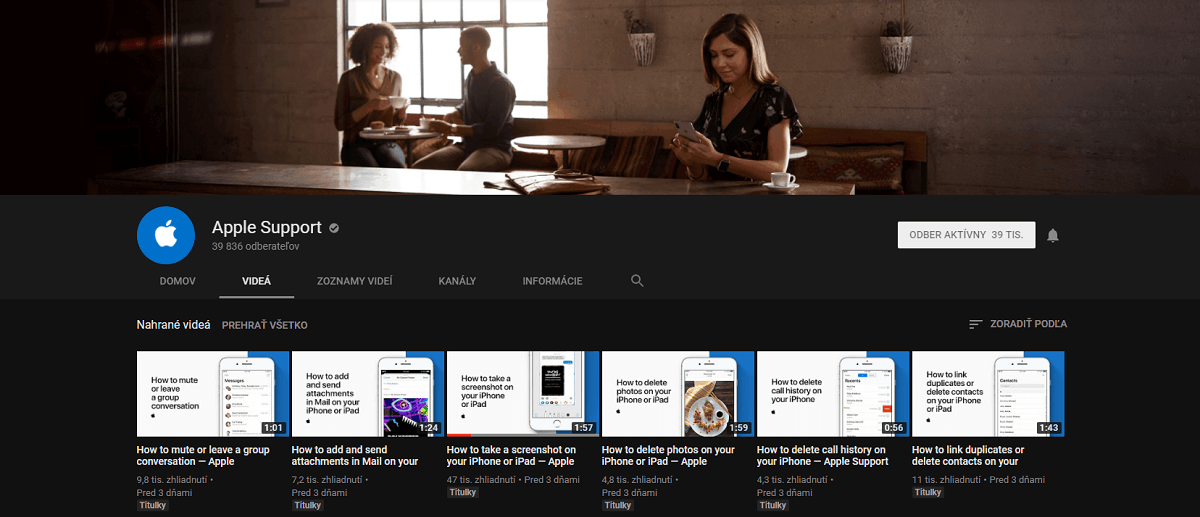
Task: Click the '39 836 odberateľov' subscriber count
Action: 255,246
